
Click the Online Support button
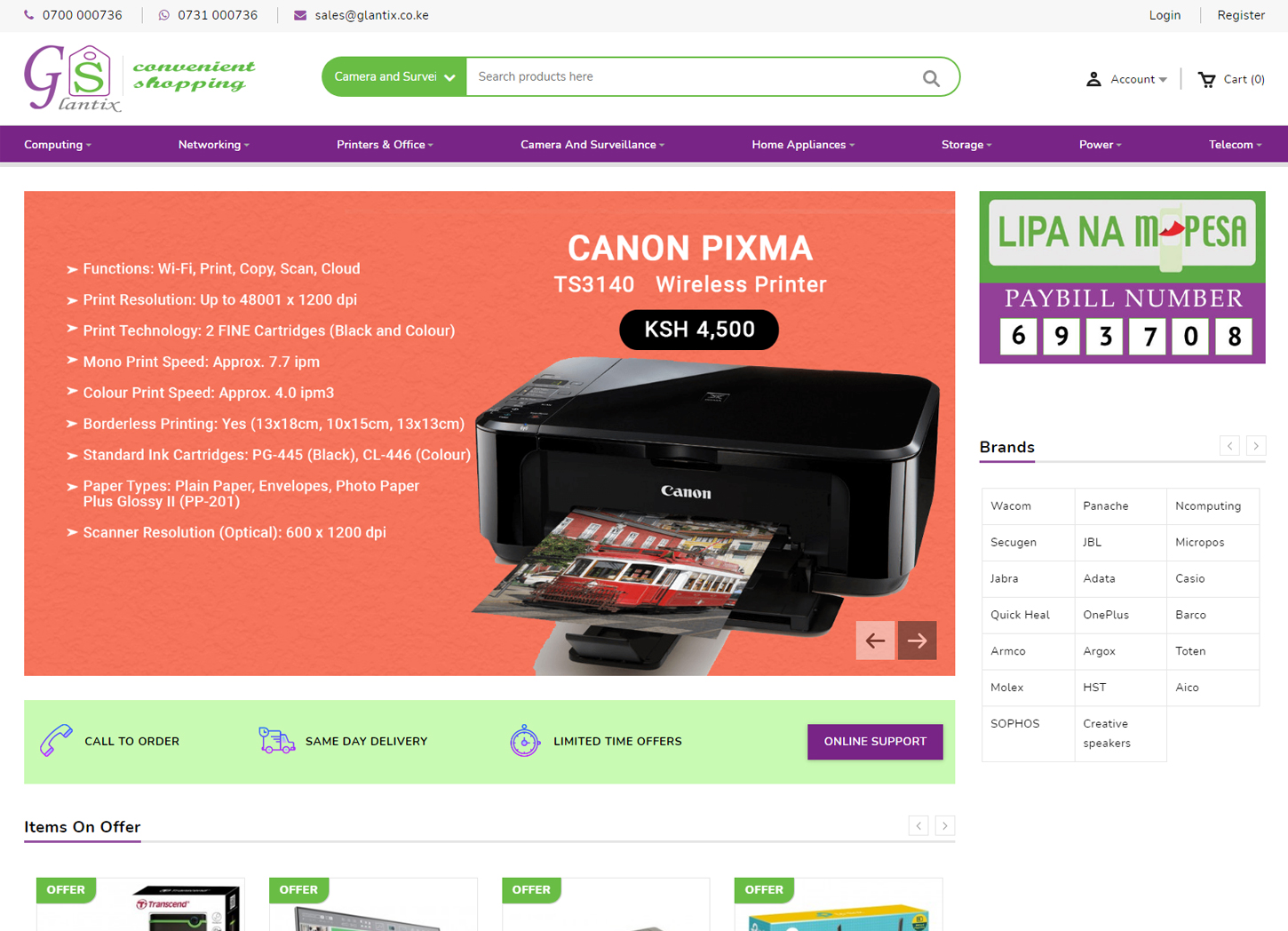point(875,742)
